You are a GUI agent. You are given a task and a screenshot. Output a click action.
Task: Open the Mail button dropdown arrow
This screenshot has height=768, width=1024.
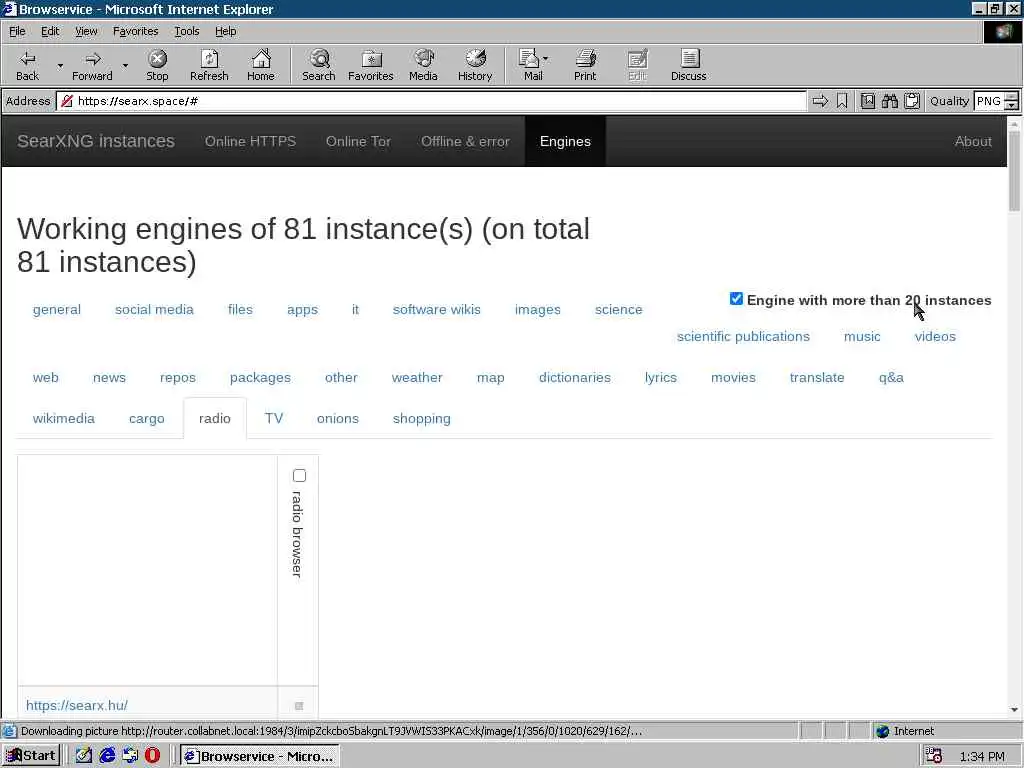pos(546,59)
